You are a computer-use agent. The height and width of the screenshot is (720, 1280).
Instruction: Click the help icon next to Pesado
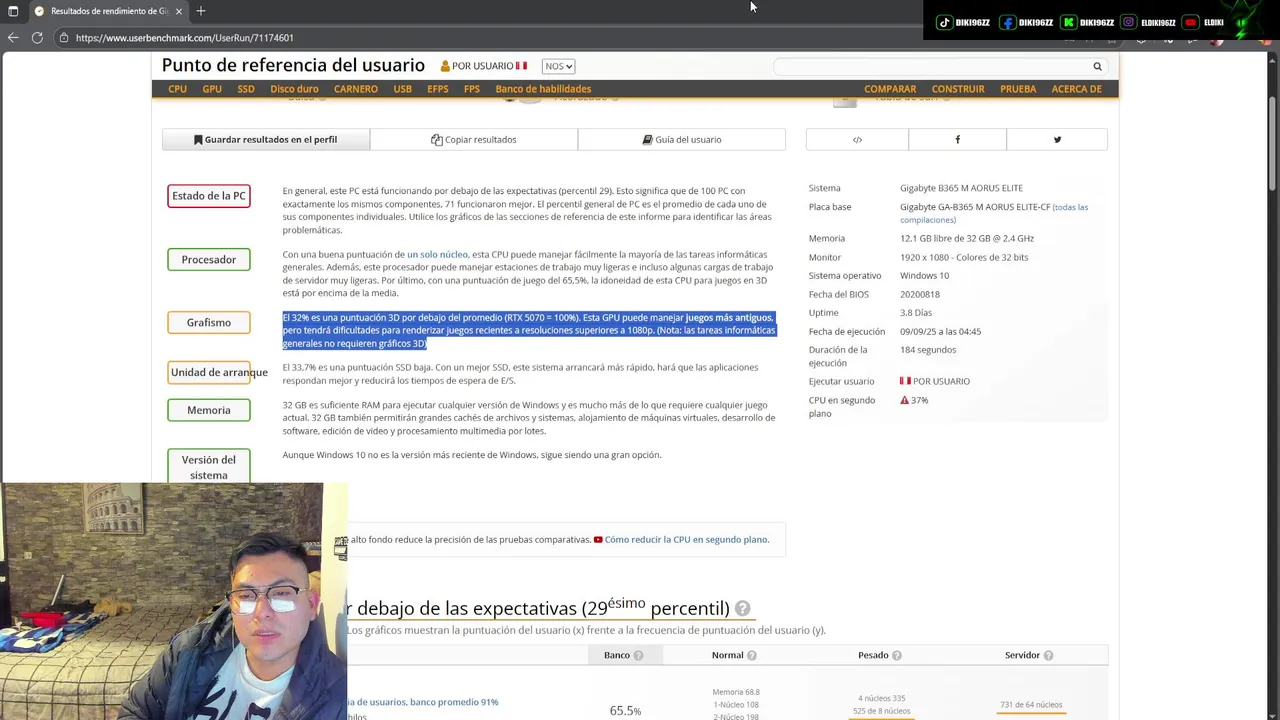(896, 656)
